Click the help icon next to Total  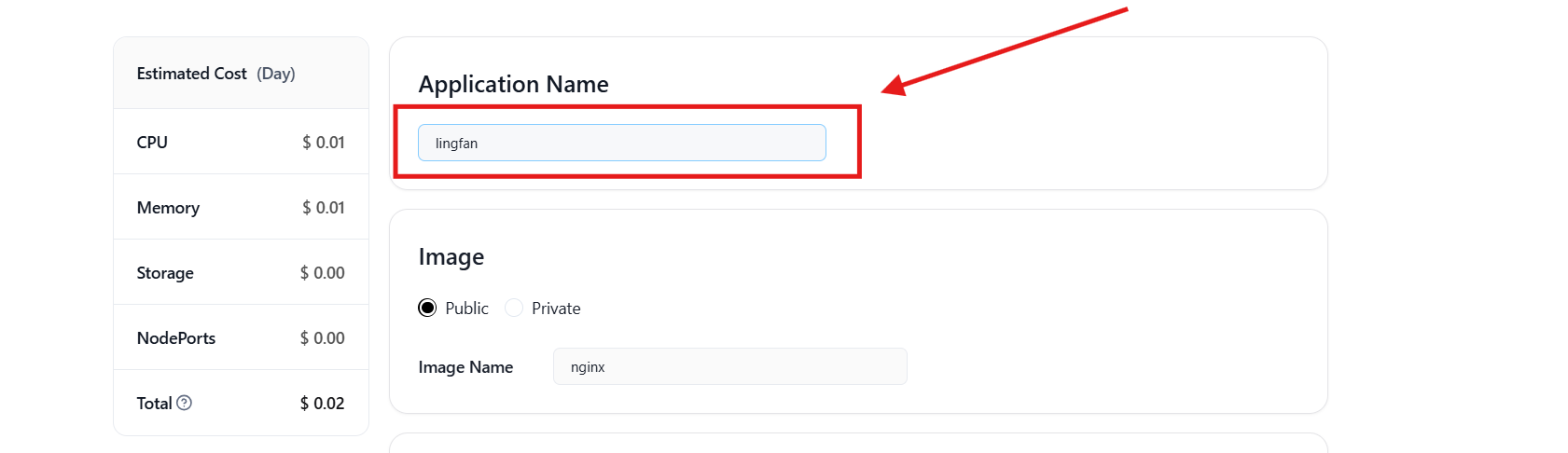[185, 403]
